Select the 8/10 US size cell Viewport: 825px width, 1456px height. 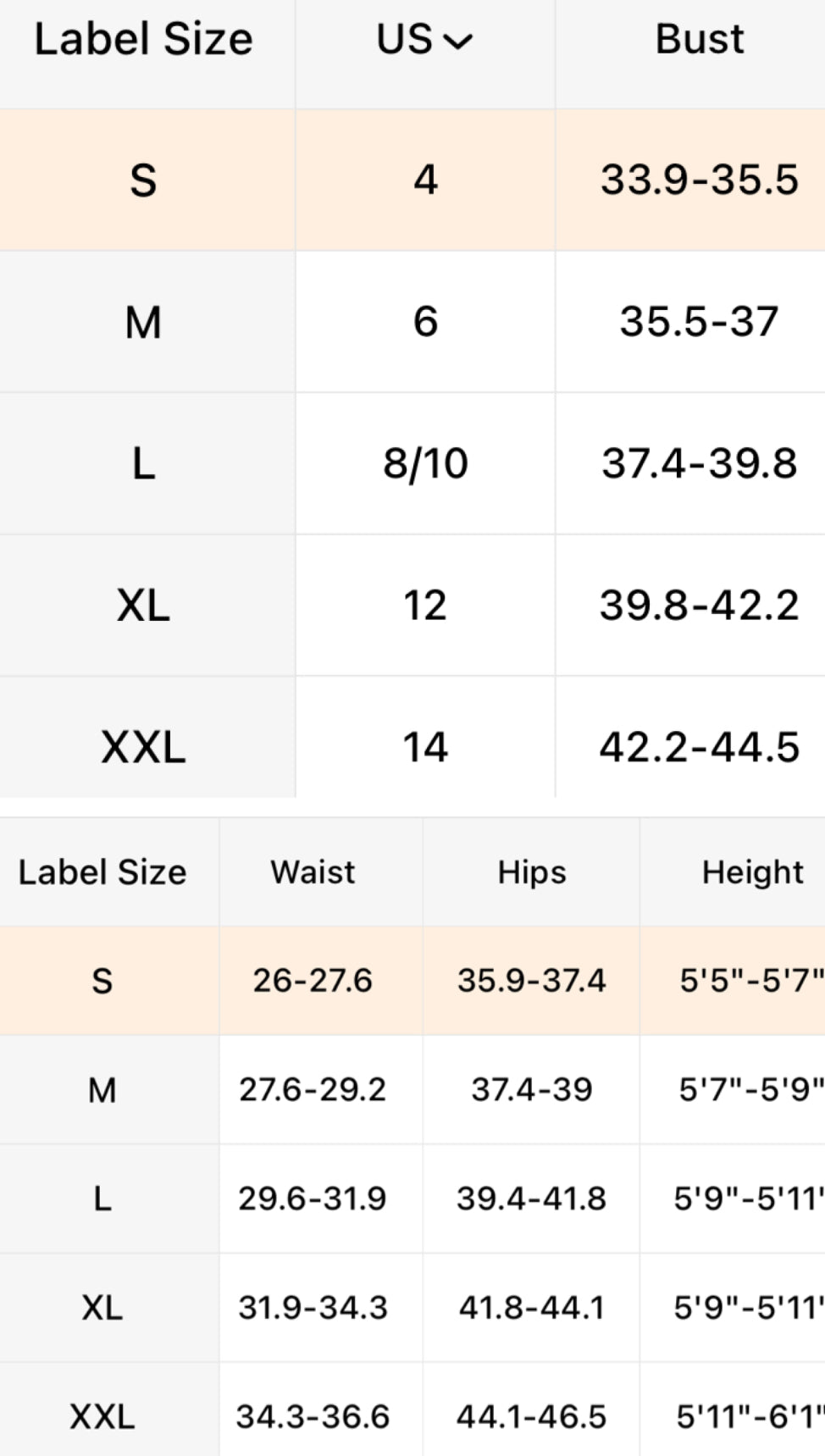(x=425, y=463)
